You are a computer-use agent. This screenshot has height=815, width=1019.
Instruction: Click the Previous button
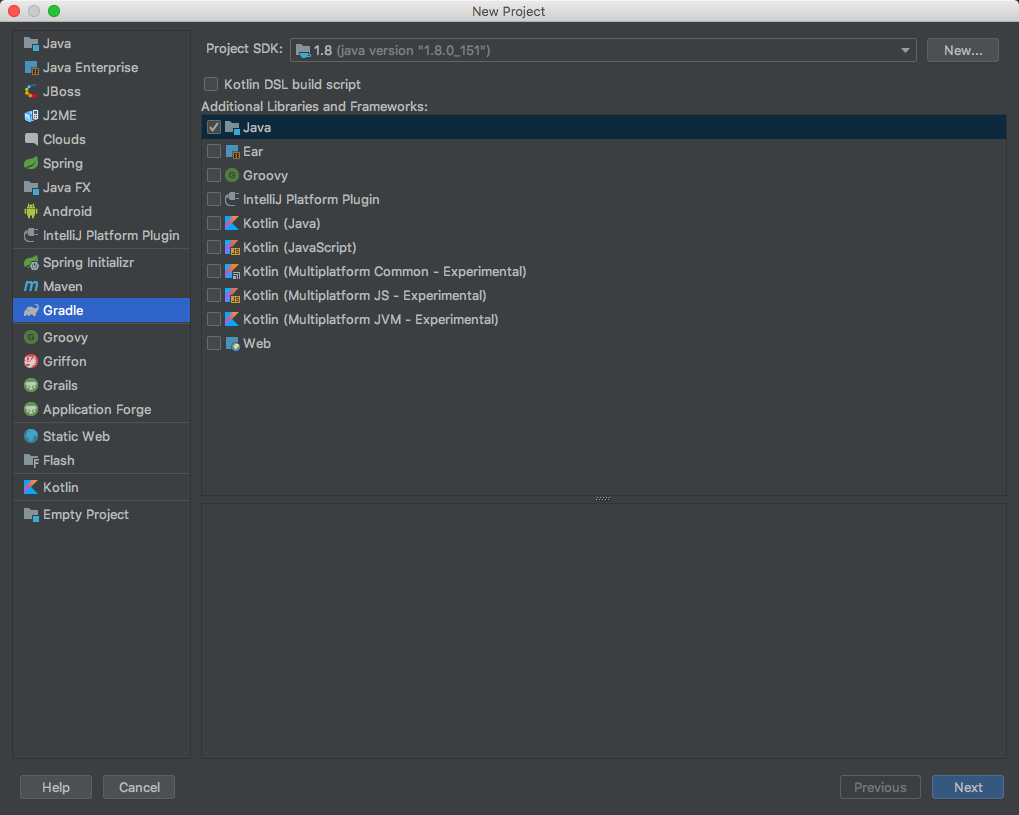(x=880, y=787)
